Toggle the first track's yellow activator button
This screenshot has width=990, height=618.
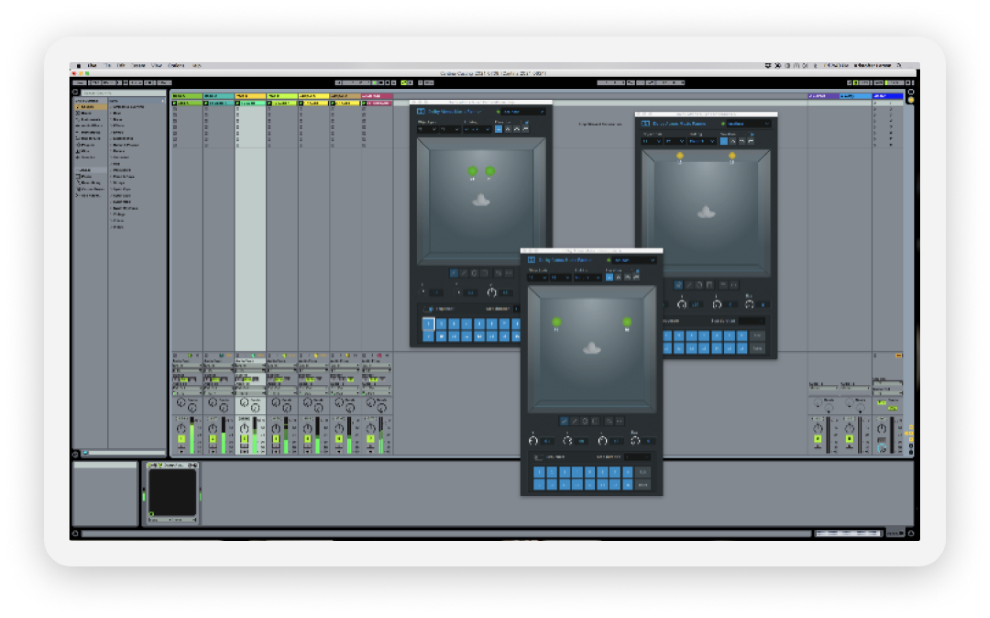pyautogui.click(x=180, y=438)
